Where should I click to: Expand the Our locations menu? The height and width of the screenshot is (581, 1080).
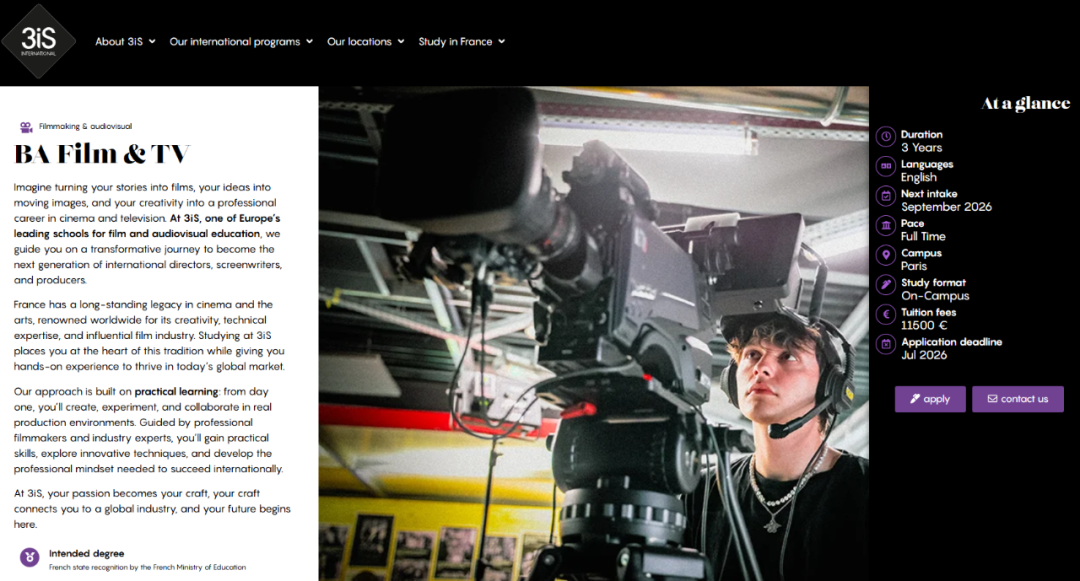tap(365, 42)
